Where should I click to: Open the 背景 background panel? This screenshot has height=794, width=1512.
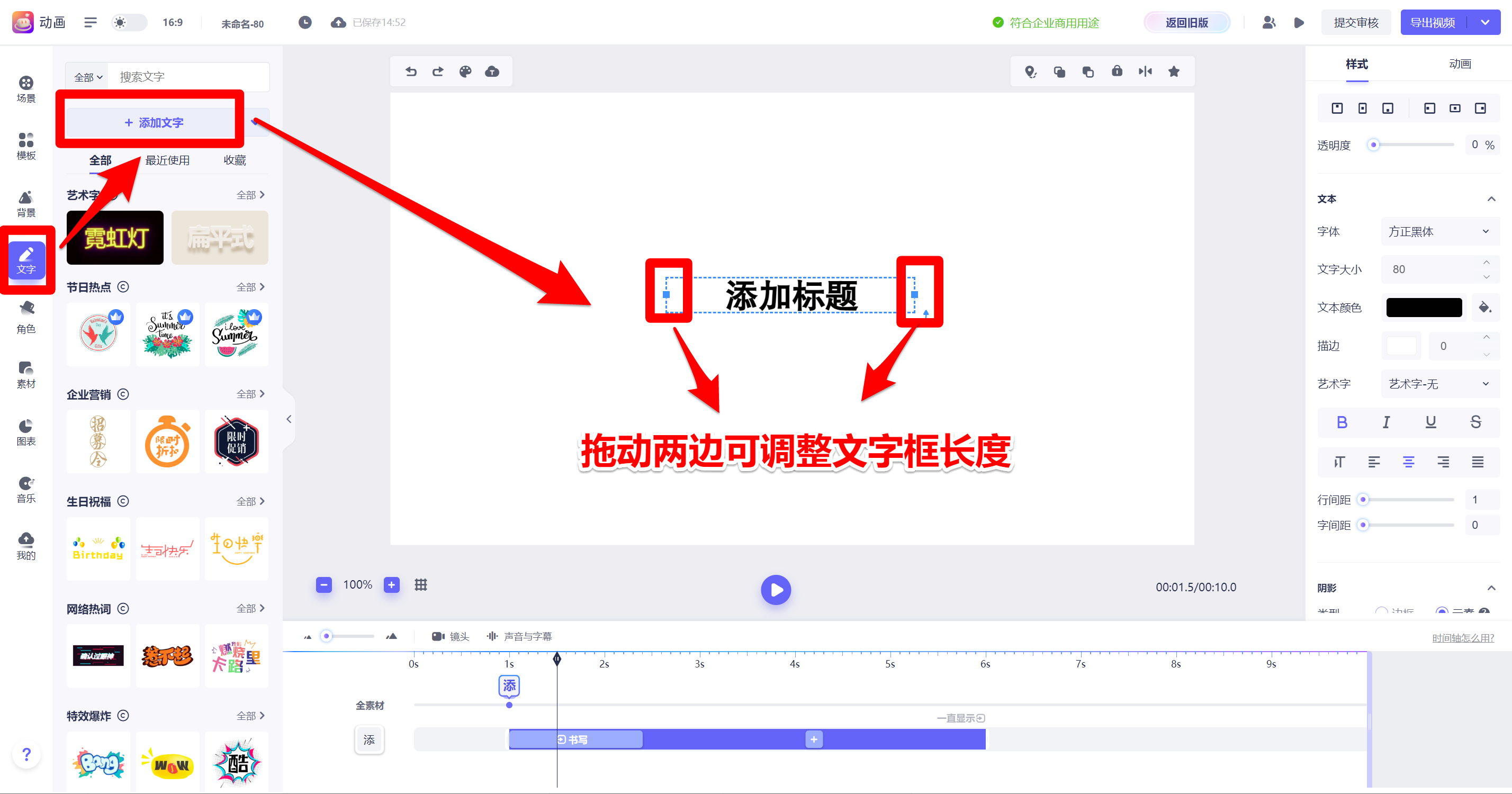(x=26, y=204)
